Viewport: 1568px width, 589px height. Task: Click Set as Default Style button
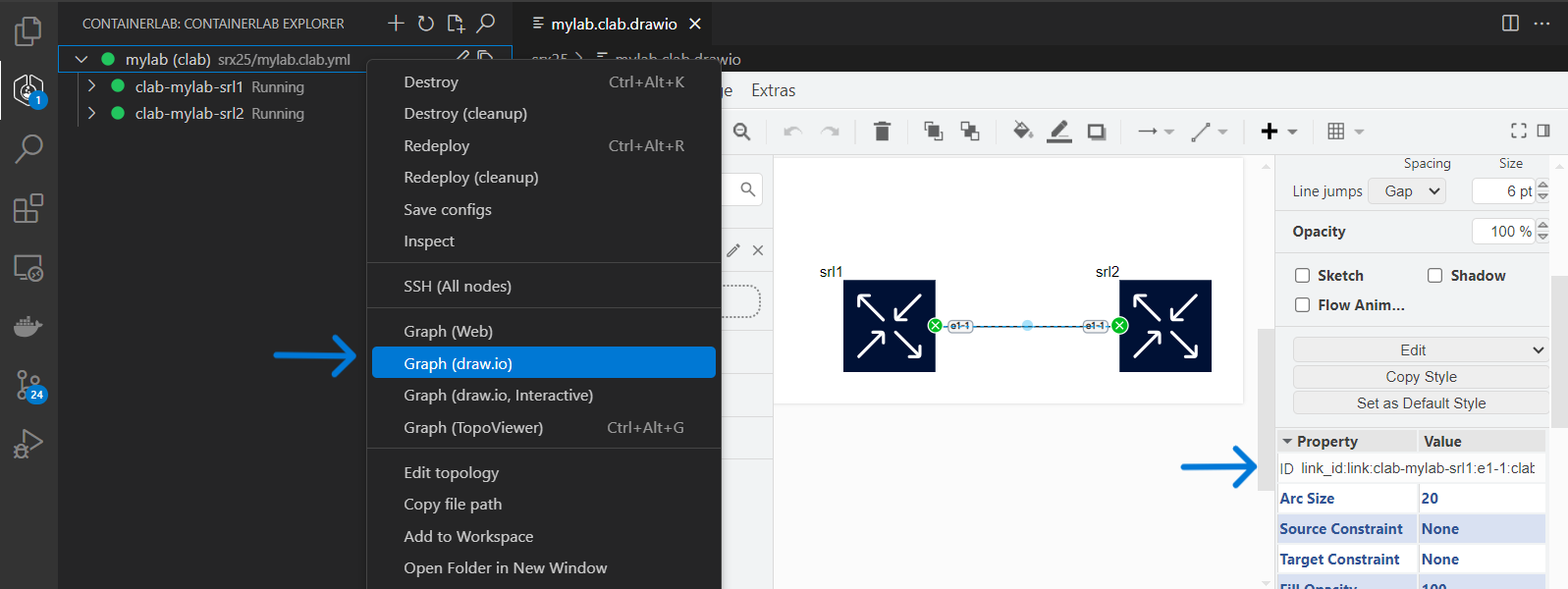(x=1420, y=403)
